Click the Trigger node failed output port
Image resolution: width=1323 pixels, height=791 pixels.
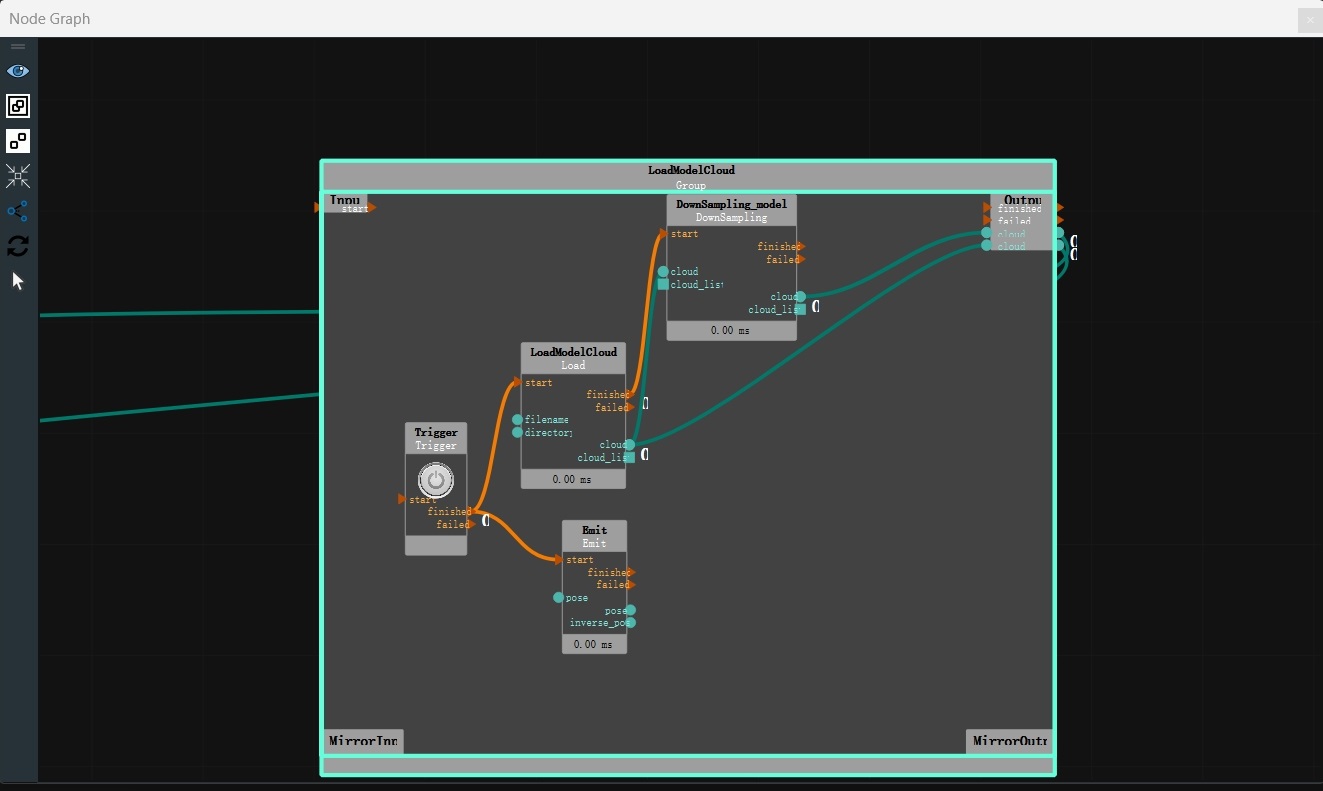[x=473, y=524]
